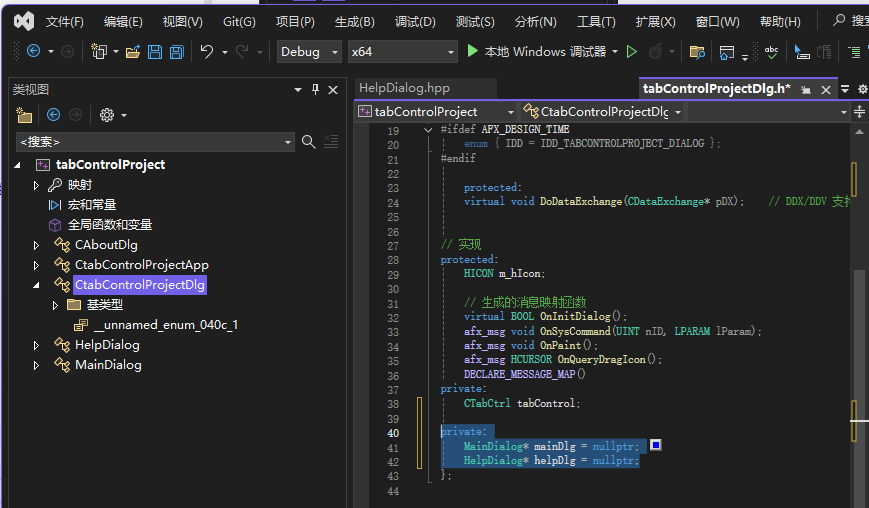Open the Debug configuration dropdown
The height and width of the screenshot is (508, 869).
310,52
